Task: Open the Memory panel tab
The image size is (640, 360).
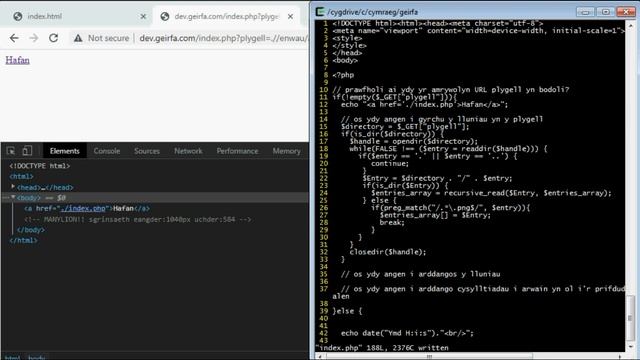Action: 287,151
